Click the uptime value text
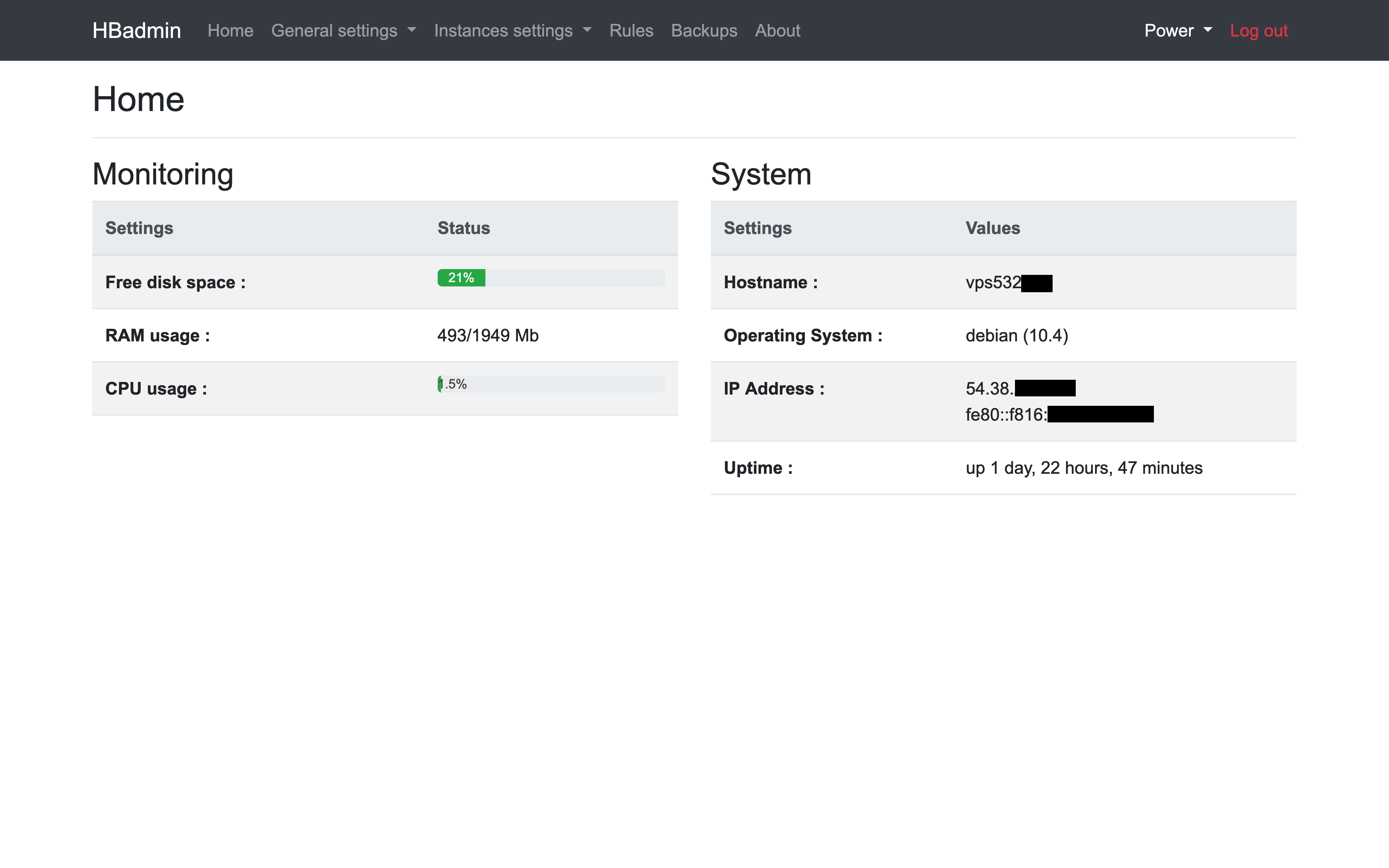The image size is (1389, 868). 1083,468
